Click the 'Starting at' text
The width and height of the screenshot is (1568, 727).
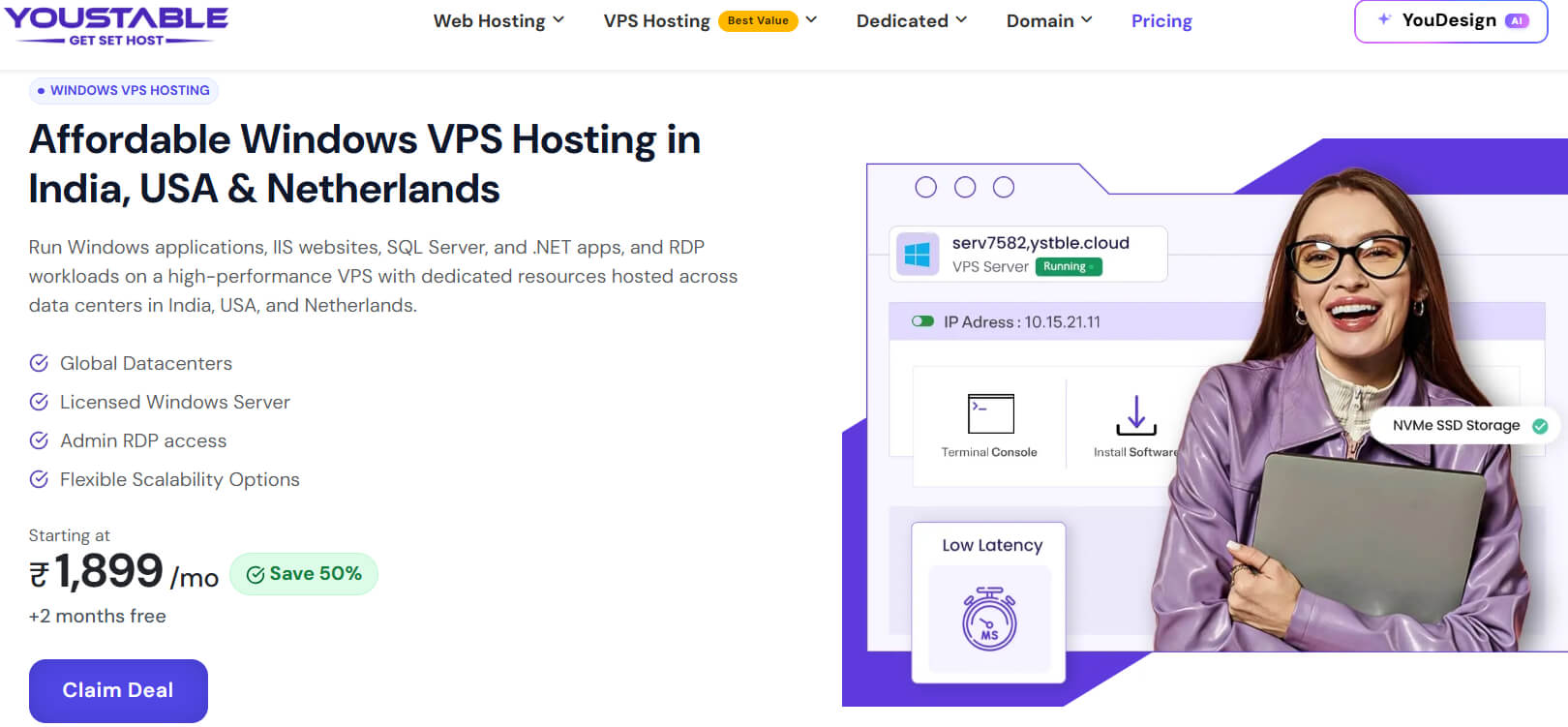coord(69,535)
